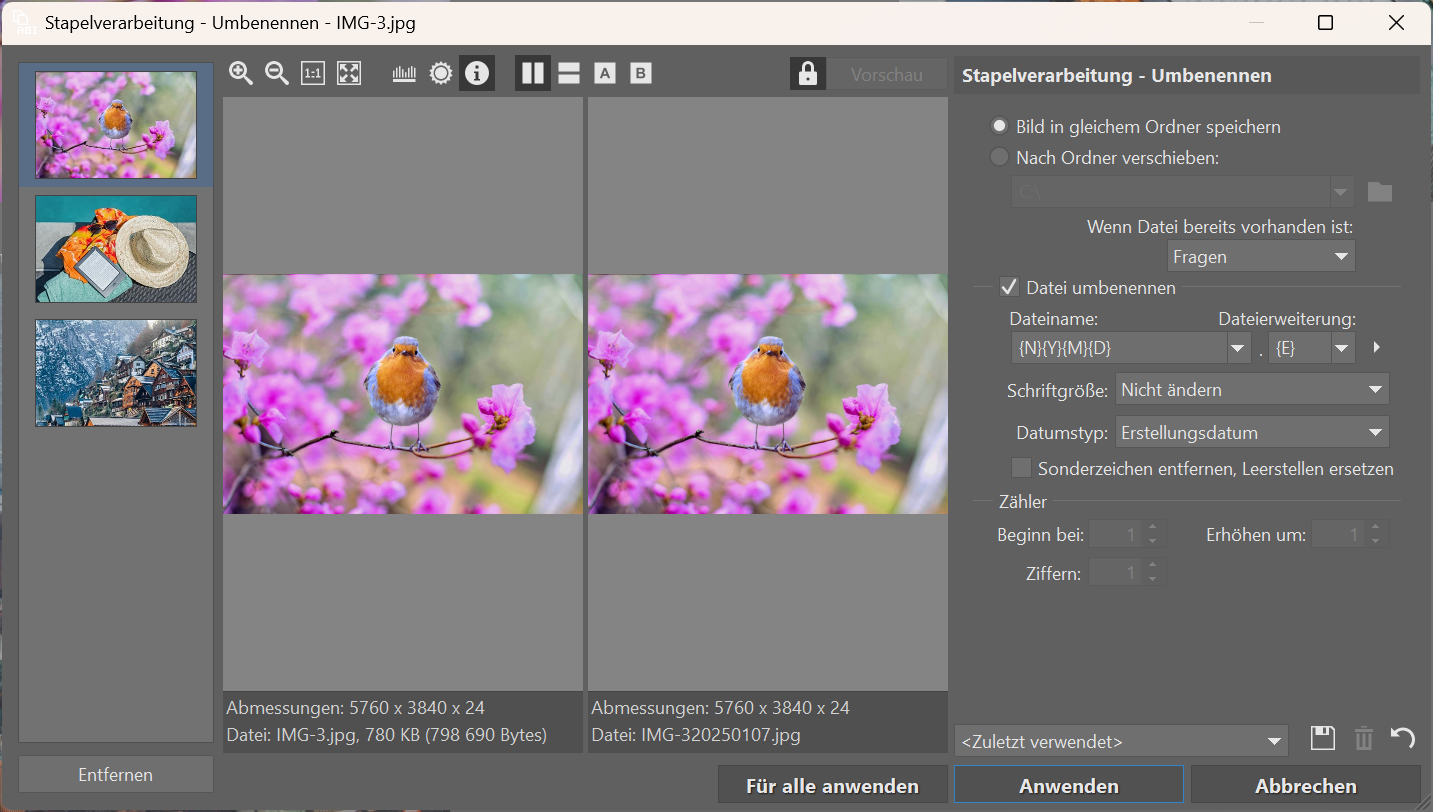
Task: Click 'Datei: IMG-3.jpg, 780 KB' info text
Action: pos(387,735)
